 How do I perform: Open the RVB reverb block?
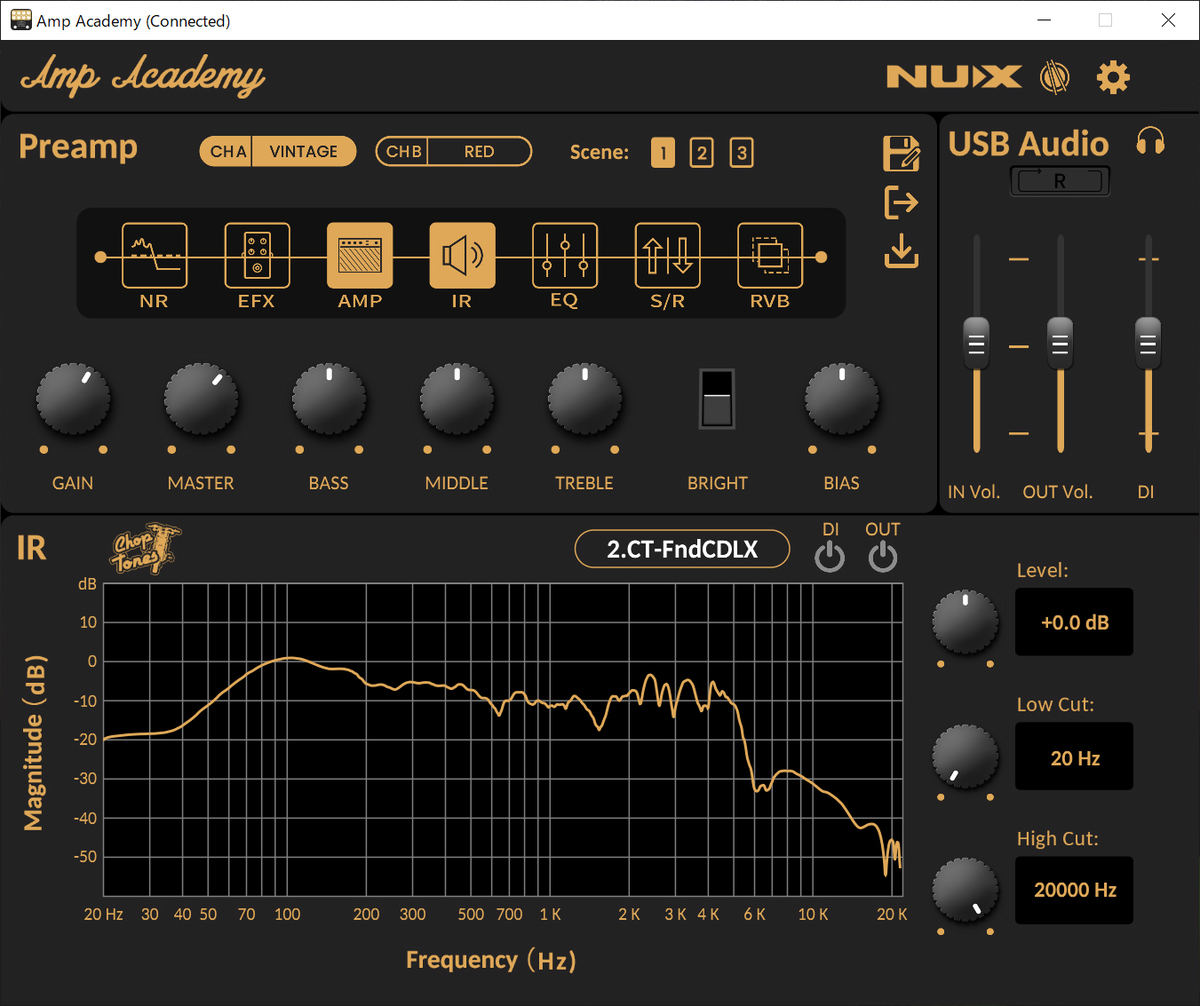coord(770,256)
